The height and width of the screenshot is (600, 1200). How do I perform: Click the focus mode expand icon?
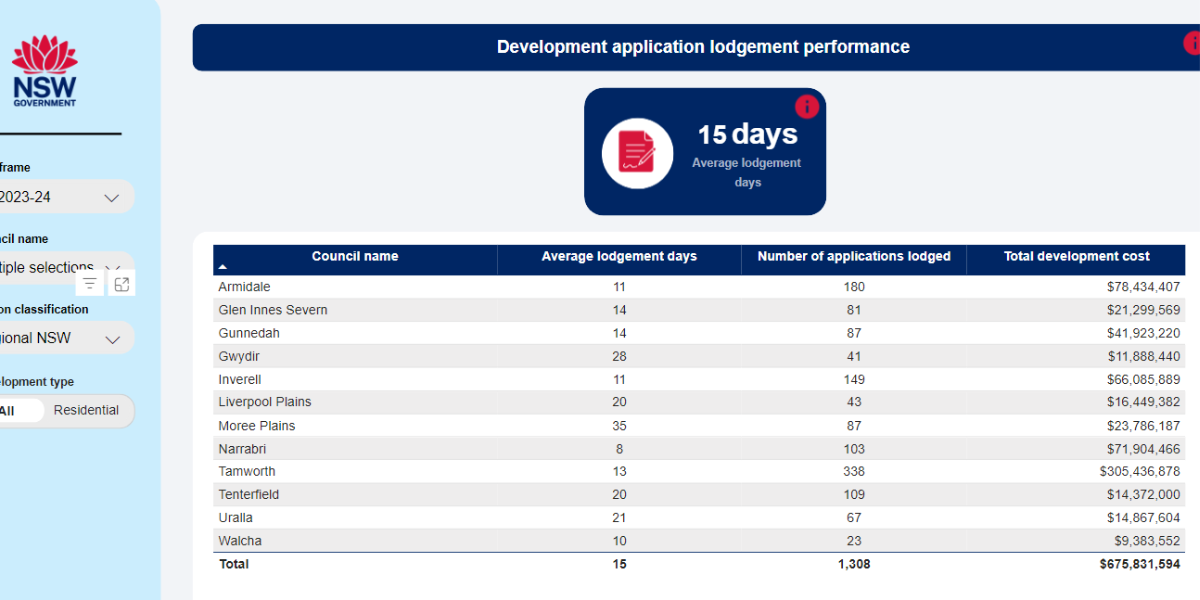(x=122, y=284)
